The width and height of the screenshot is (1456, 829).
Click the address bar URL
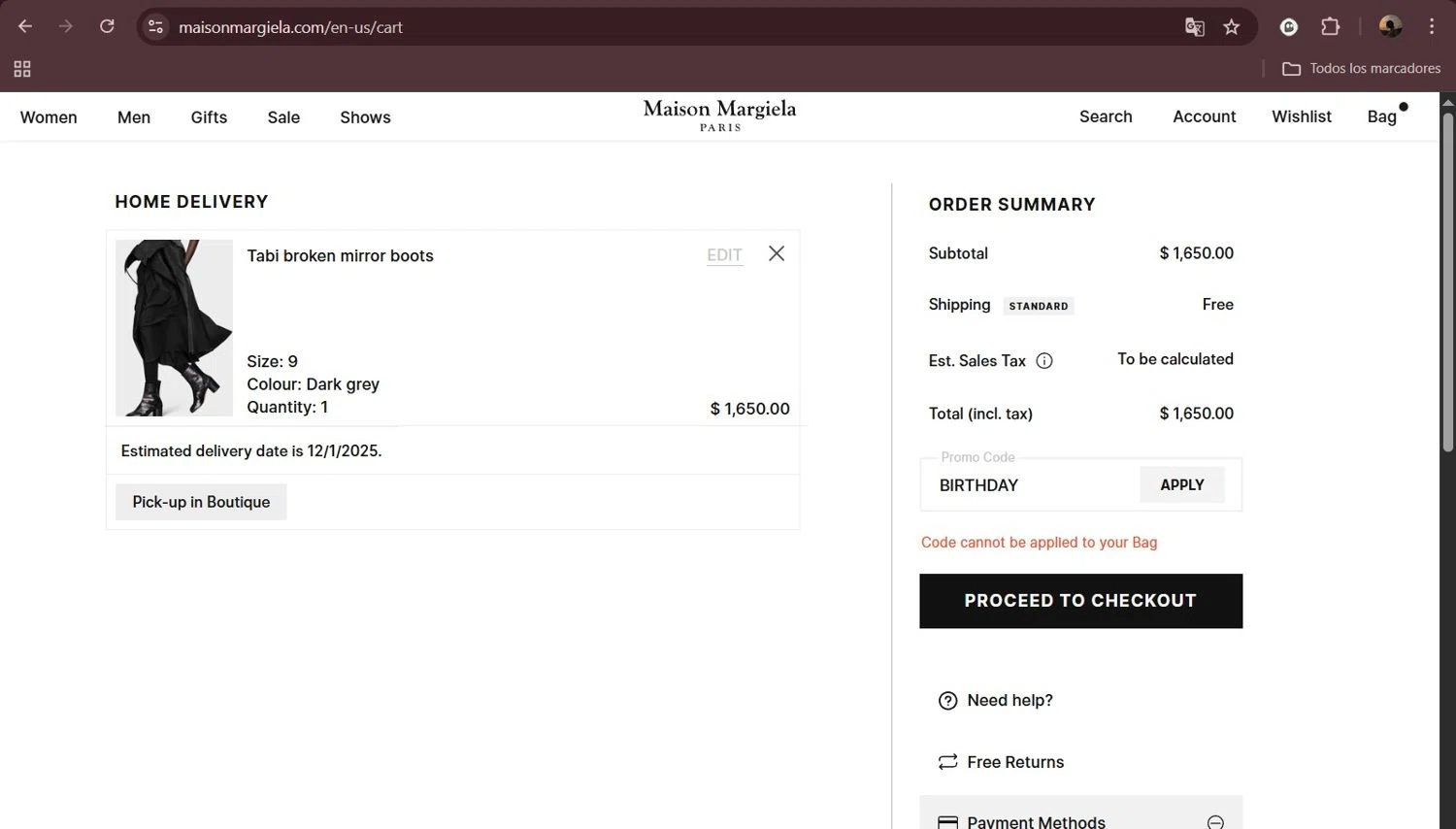(290, 27)
